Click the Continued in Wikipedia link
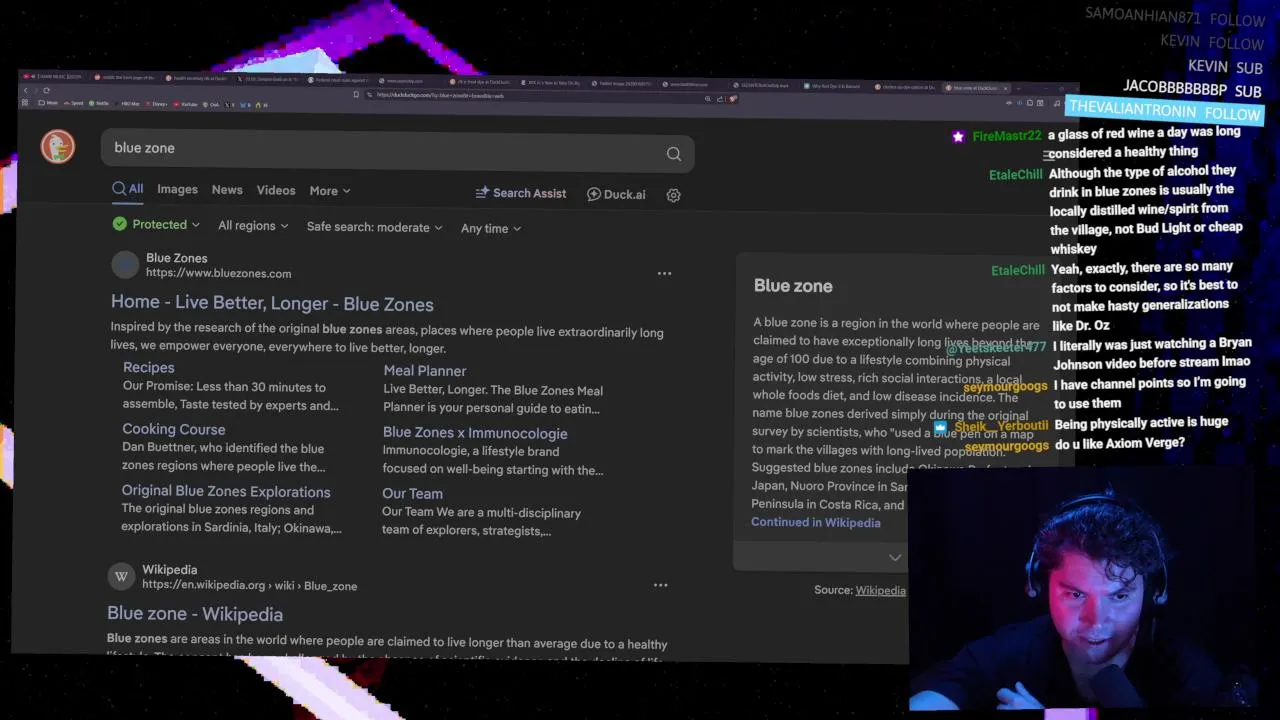The width and height of the screenshot is (1280, 720). coord(816,522)
